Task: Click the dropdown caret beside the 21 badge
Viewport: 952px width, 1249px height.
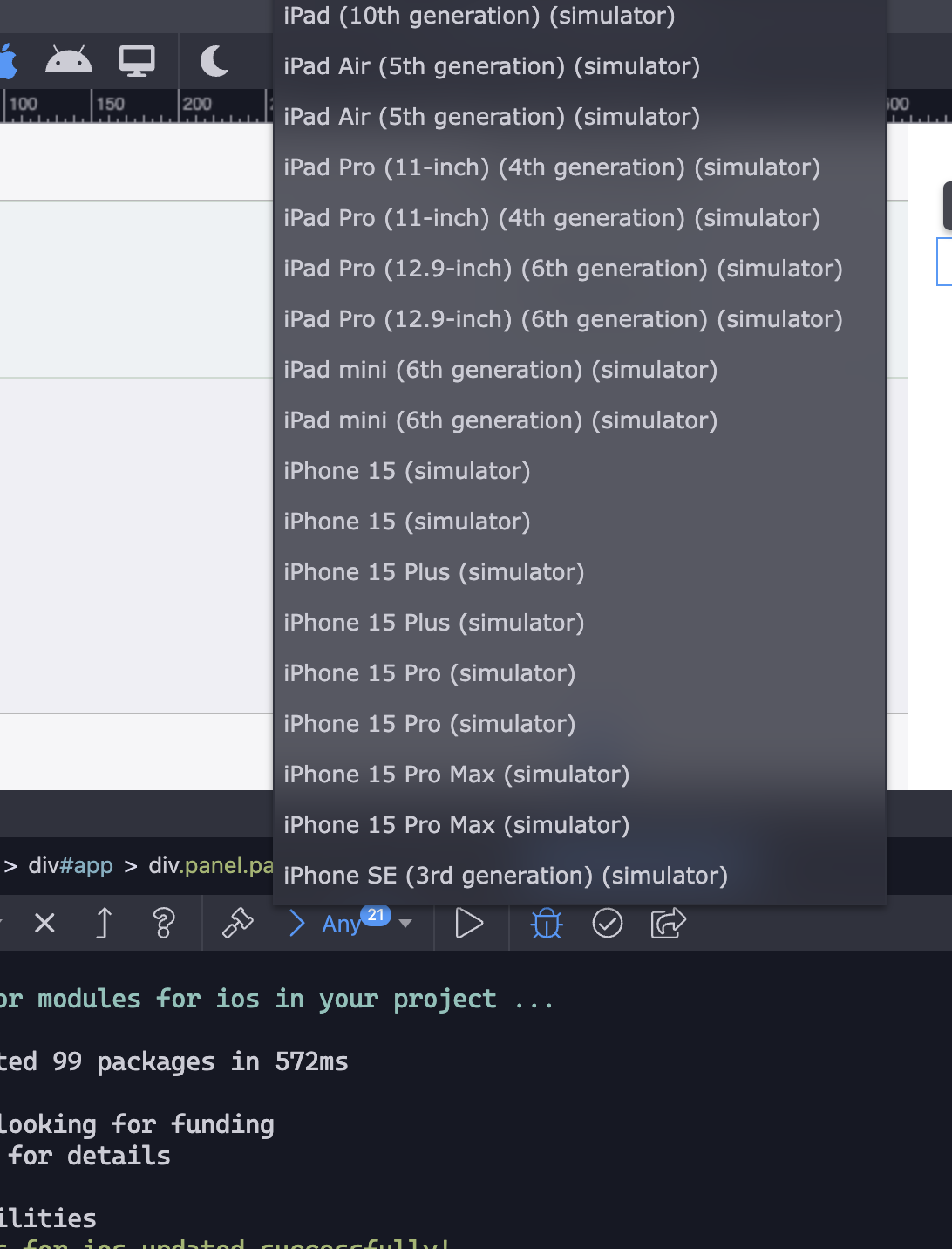Action: coord(405,924)
